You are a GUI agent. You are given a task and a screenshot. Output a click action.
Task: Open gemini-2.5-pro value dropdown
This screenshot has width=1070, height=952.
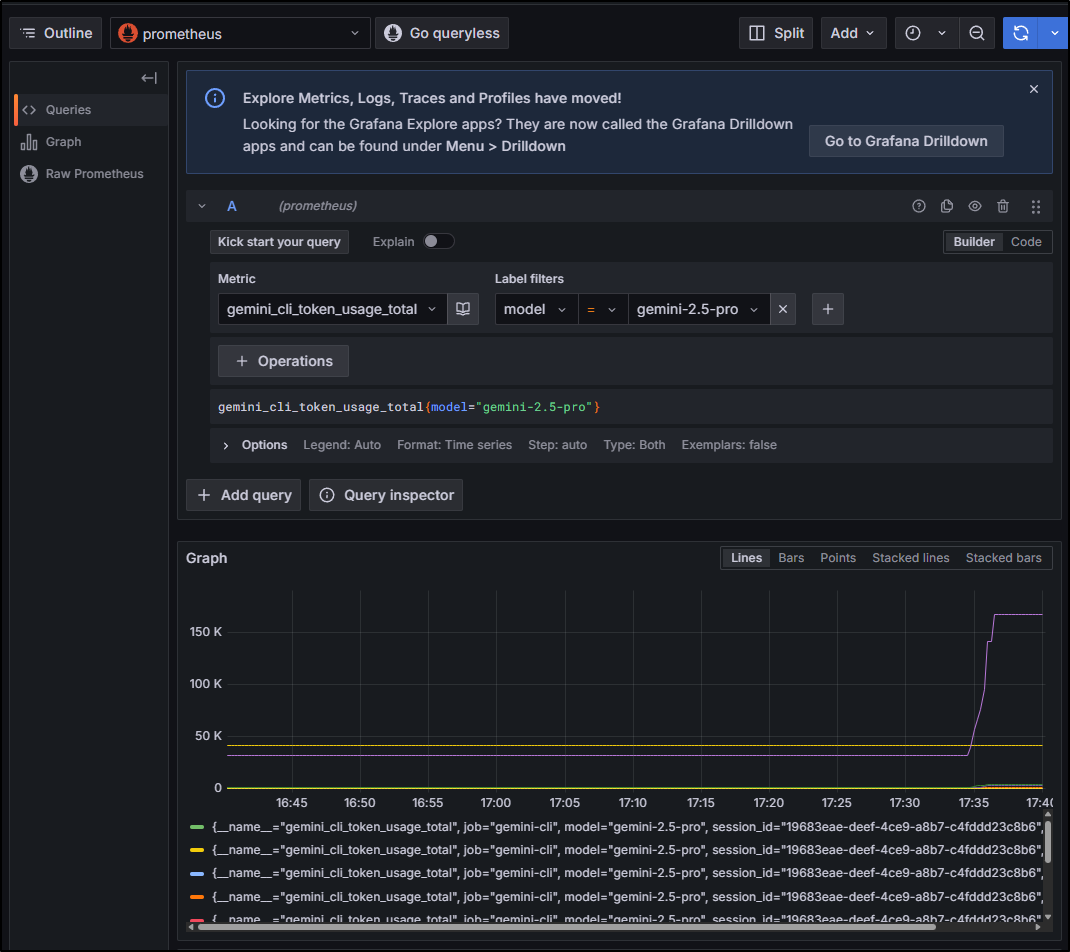pyautogui.click(x=699, y=309)
